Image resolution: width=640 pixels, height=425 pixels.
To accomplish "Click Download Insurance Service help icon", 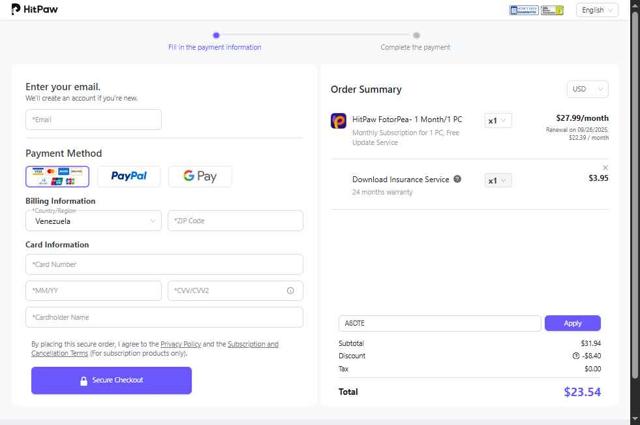I will tap(457, 179).
